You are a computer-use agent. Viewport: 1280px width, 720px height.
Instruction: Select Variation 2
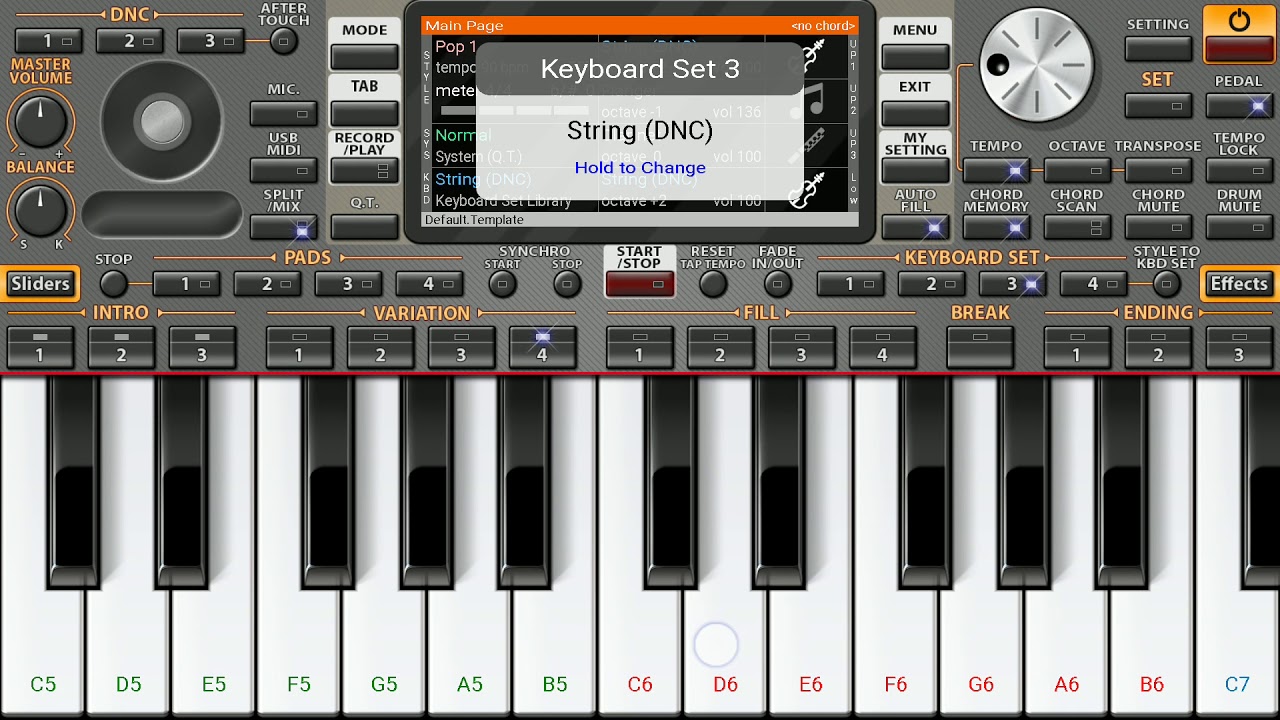pyautogui.click(x=380, y=347)
